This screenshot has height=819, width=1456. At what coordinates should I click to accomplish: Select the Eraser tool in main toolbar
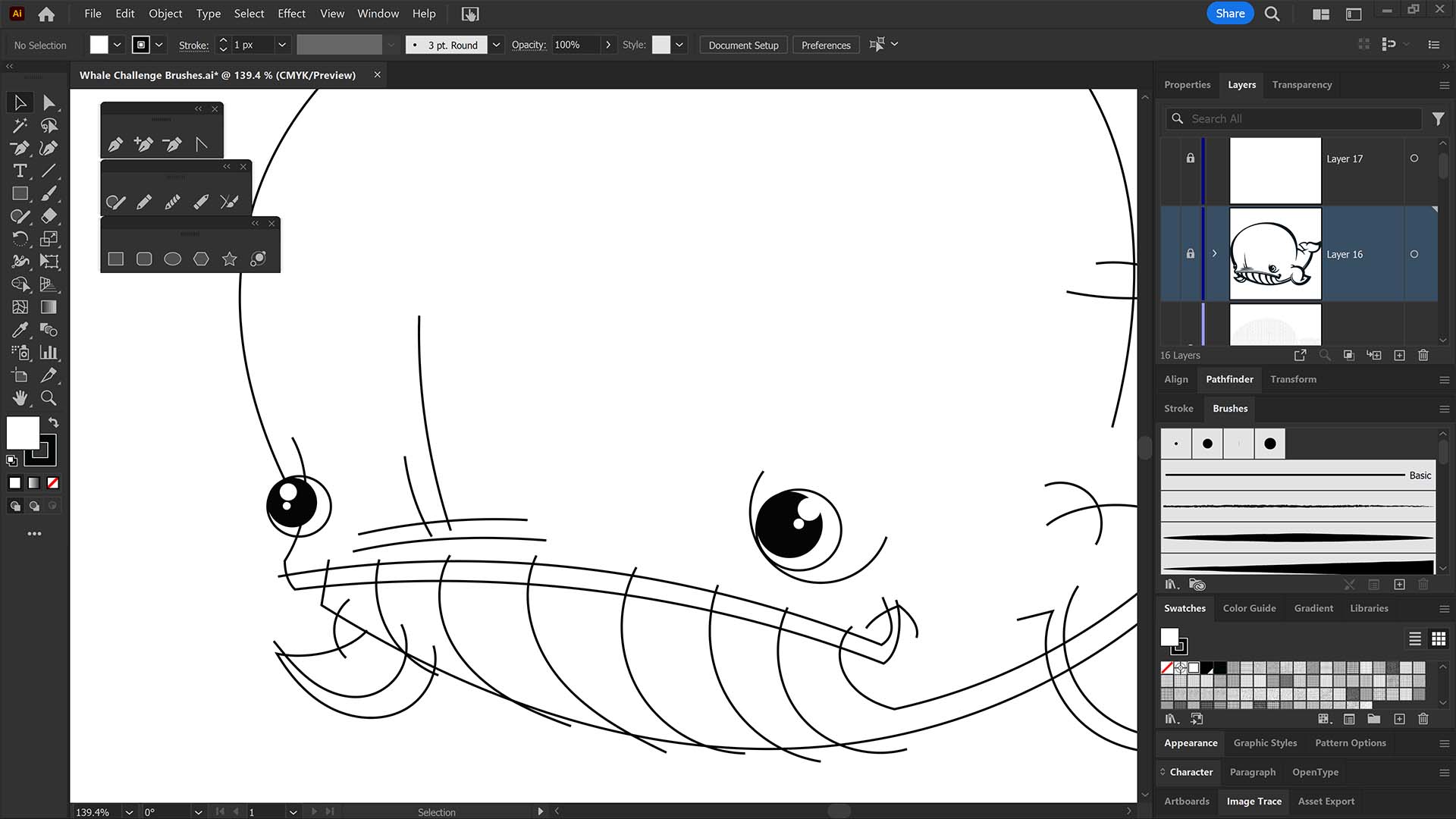49,216
